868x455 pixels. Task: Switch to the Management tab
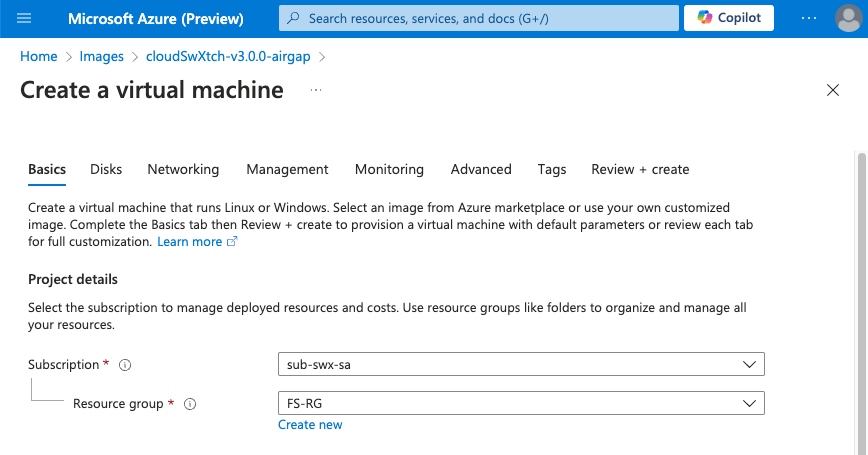[287, 169]
